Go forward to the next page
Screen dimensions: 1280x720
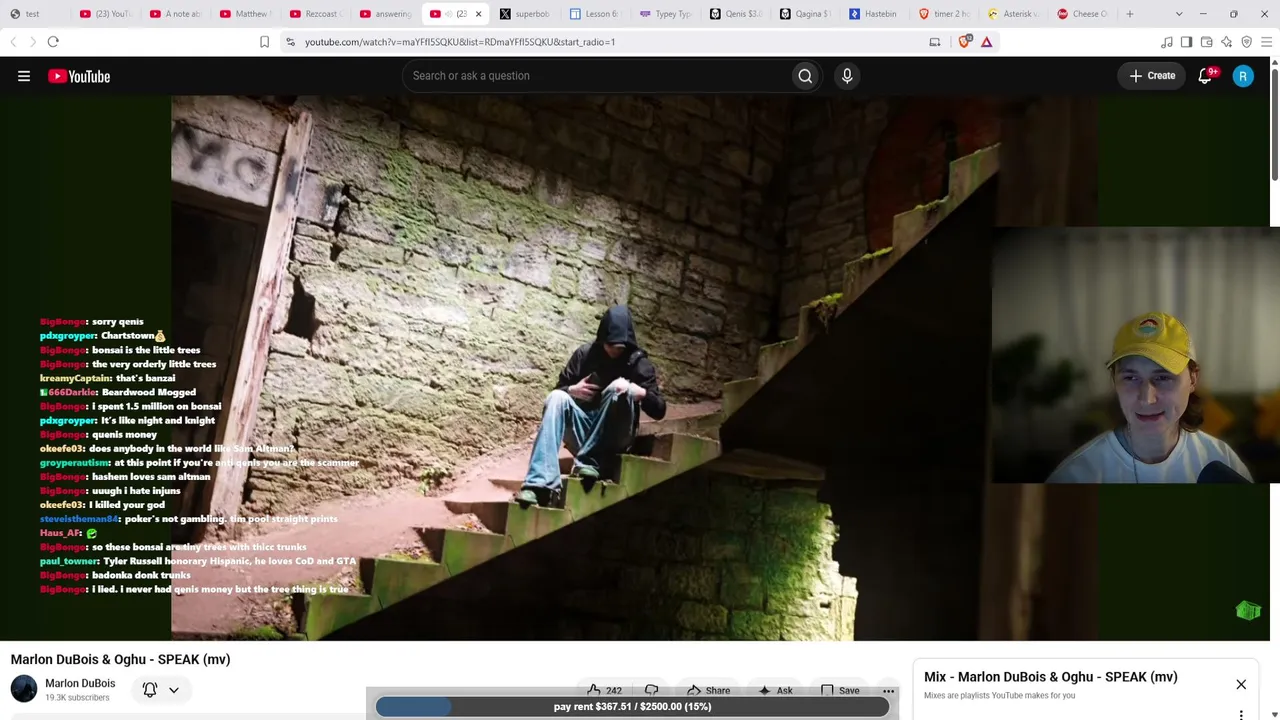32,42
